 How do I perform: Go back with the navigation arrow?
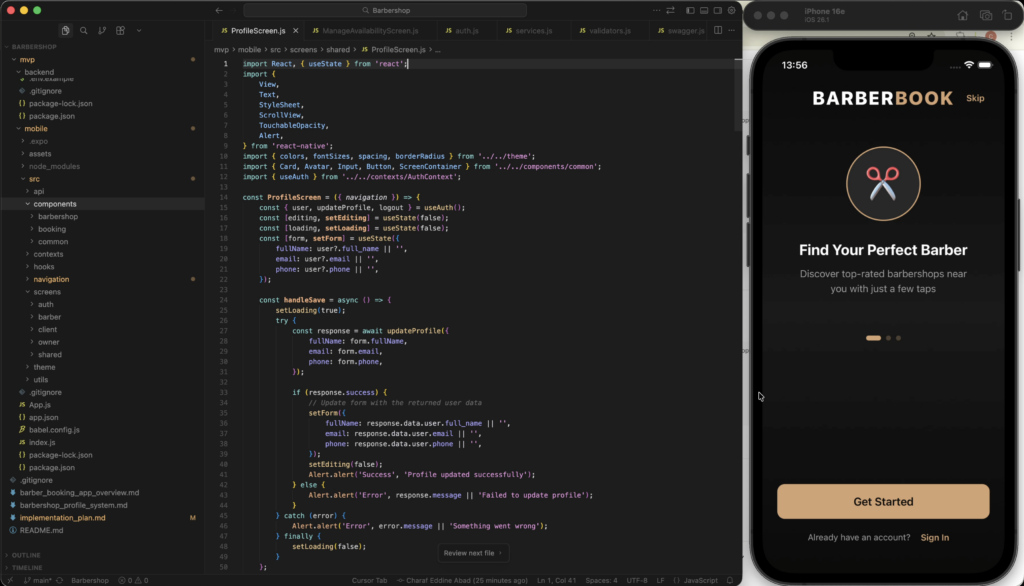coord(219,10)
